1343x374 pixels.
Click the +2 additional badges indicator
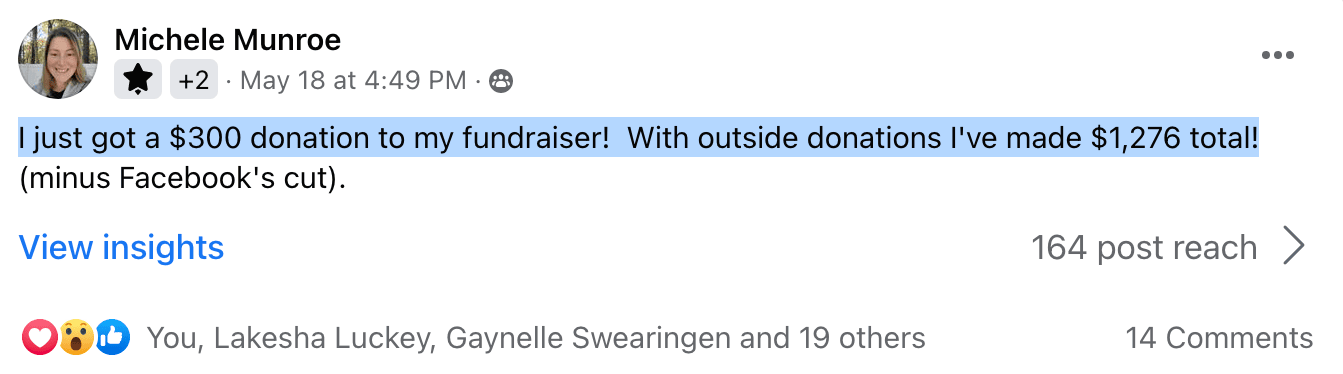[x=194, y=79]
